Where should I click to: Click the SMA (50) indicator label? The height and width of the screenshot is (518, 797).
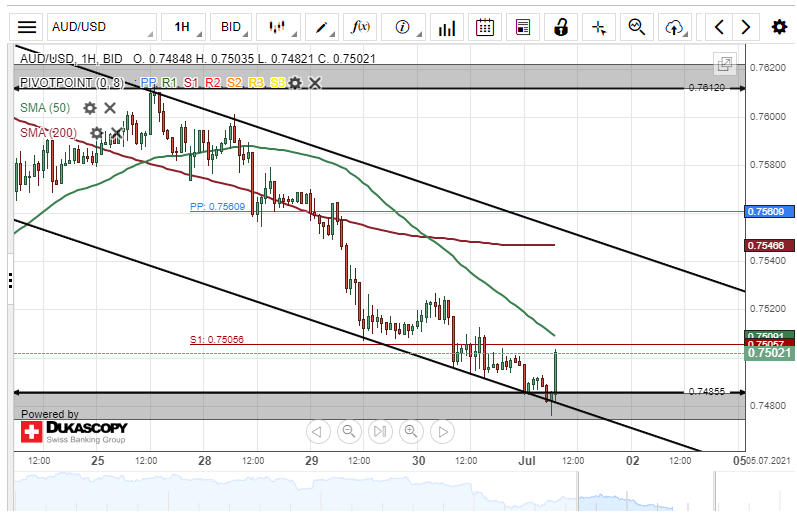pyautogui.click(x=45, y=108)
